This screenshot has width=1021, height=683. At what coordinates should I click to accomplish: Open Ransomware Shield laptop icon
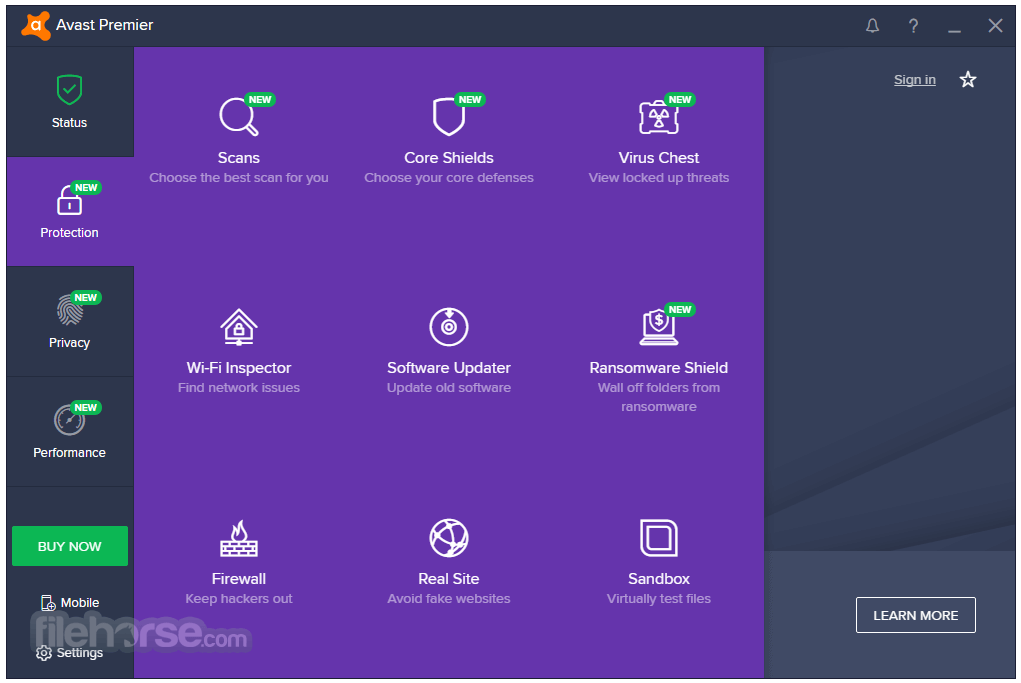click(x=658, y=328)
